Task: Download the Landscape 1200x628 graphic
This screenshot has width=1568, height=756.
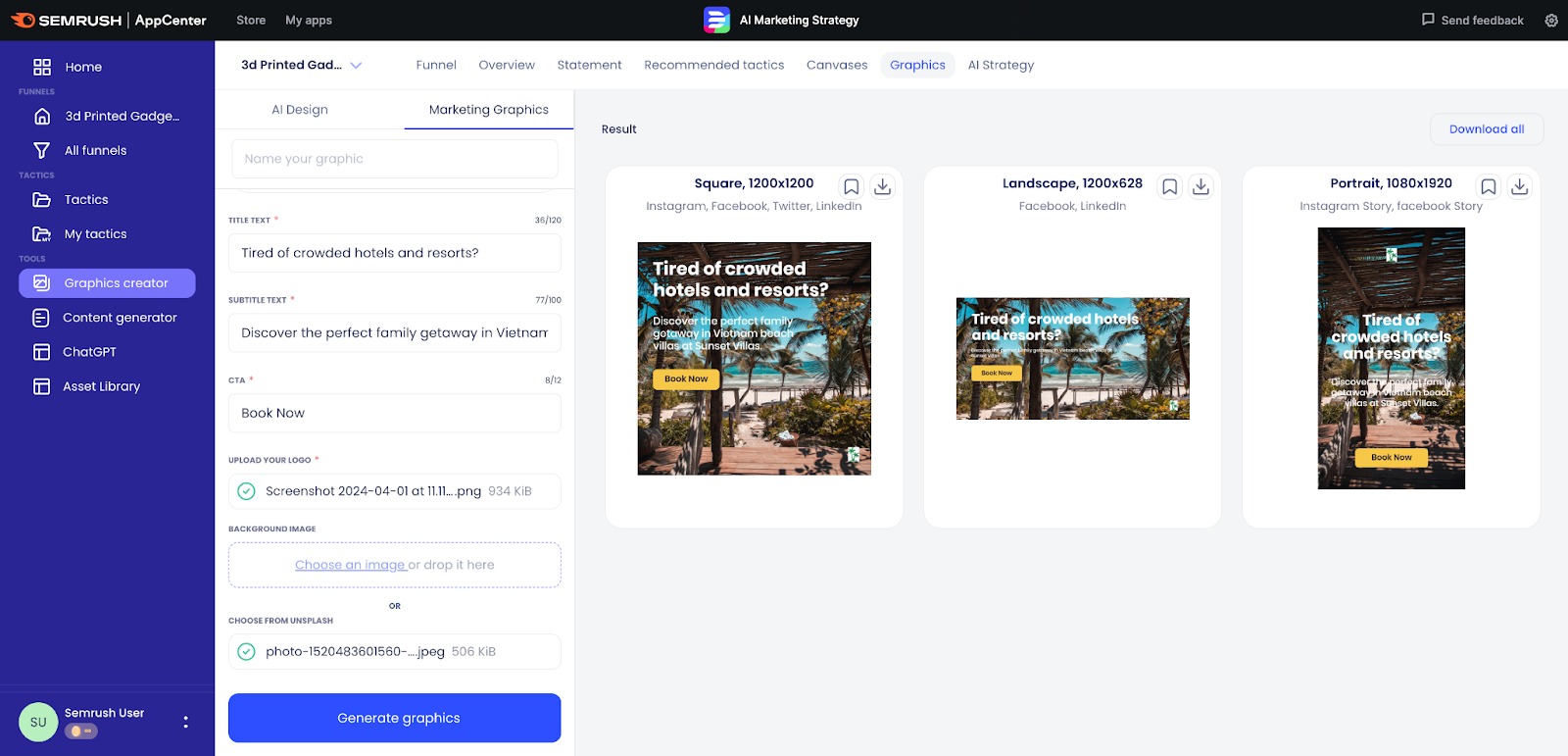Action: [x=1200, y=186]
